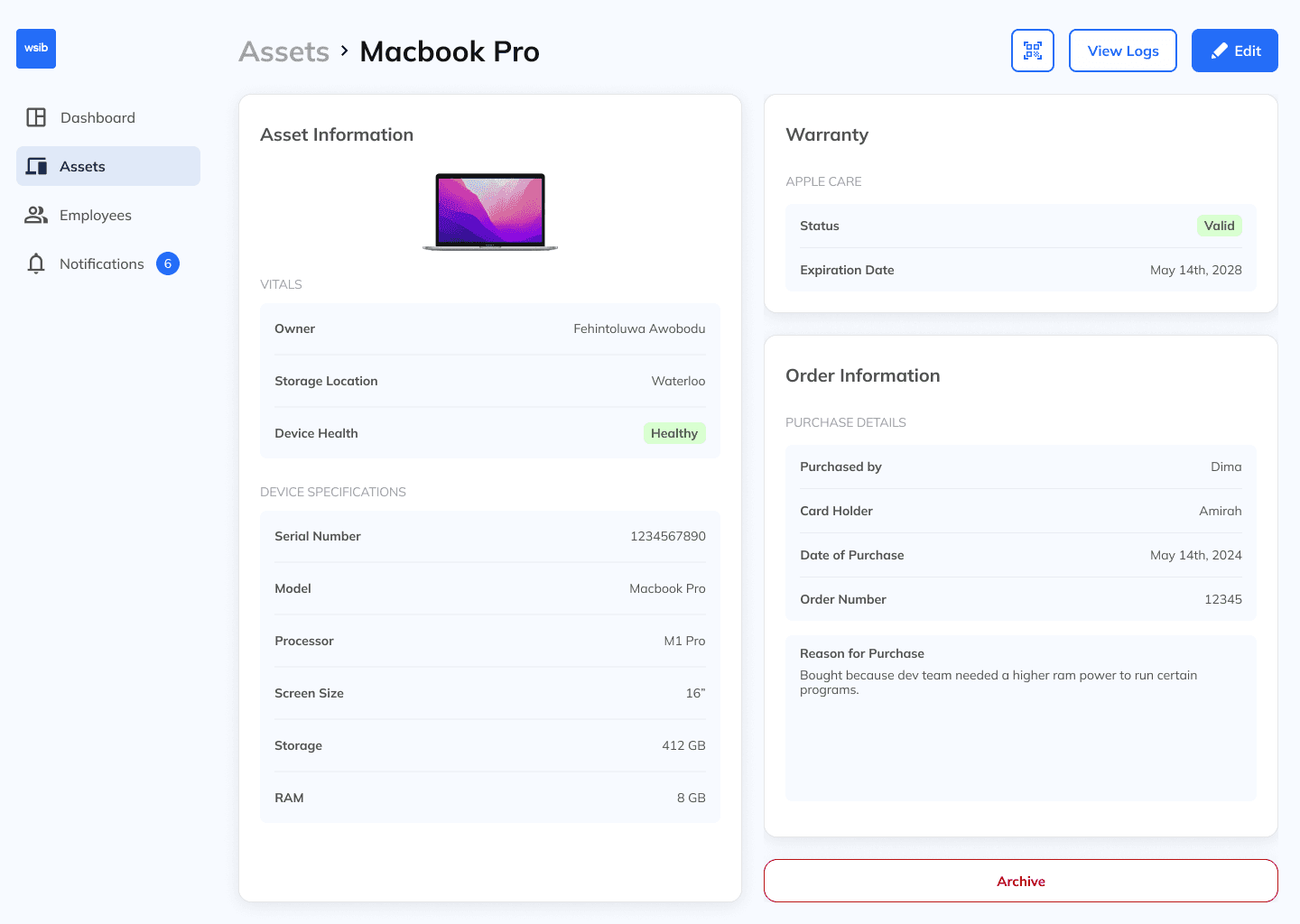
Task: Go to Employees in sidebar
Action: coord(108,215)
